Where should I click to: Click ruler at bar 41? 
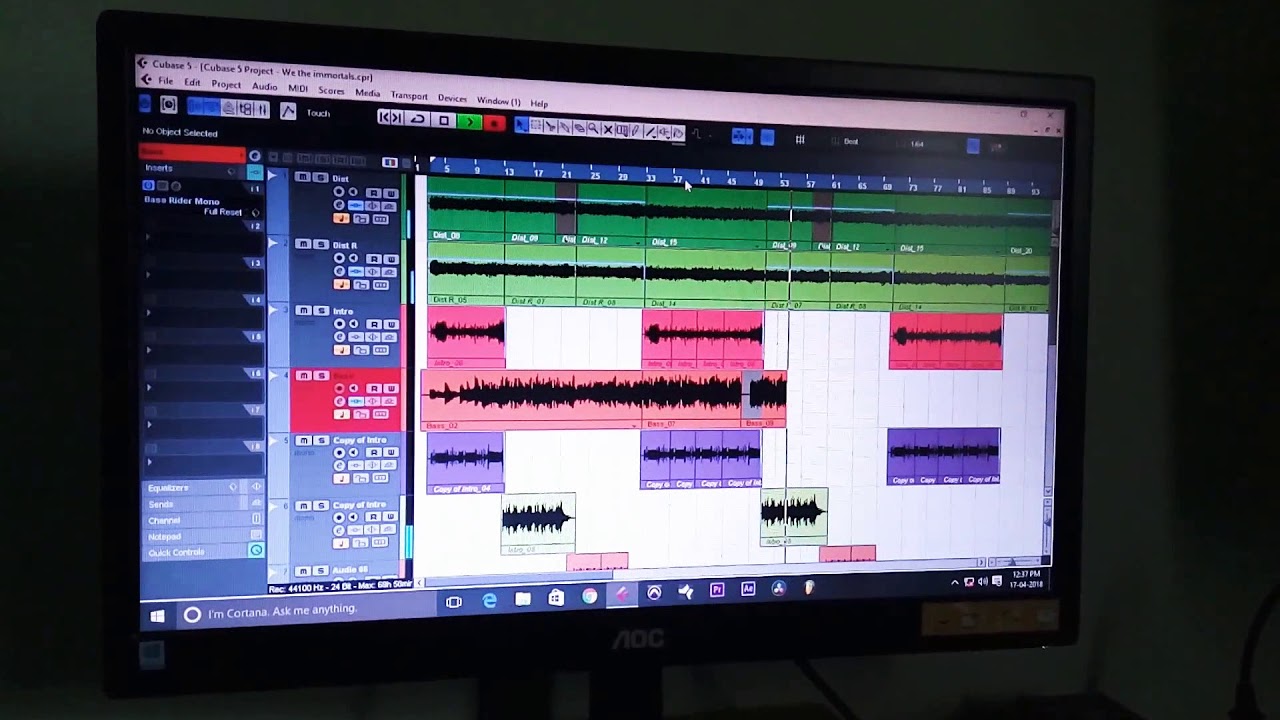point(705,181)
